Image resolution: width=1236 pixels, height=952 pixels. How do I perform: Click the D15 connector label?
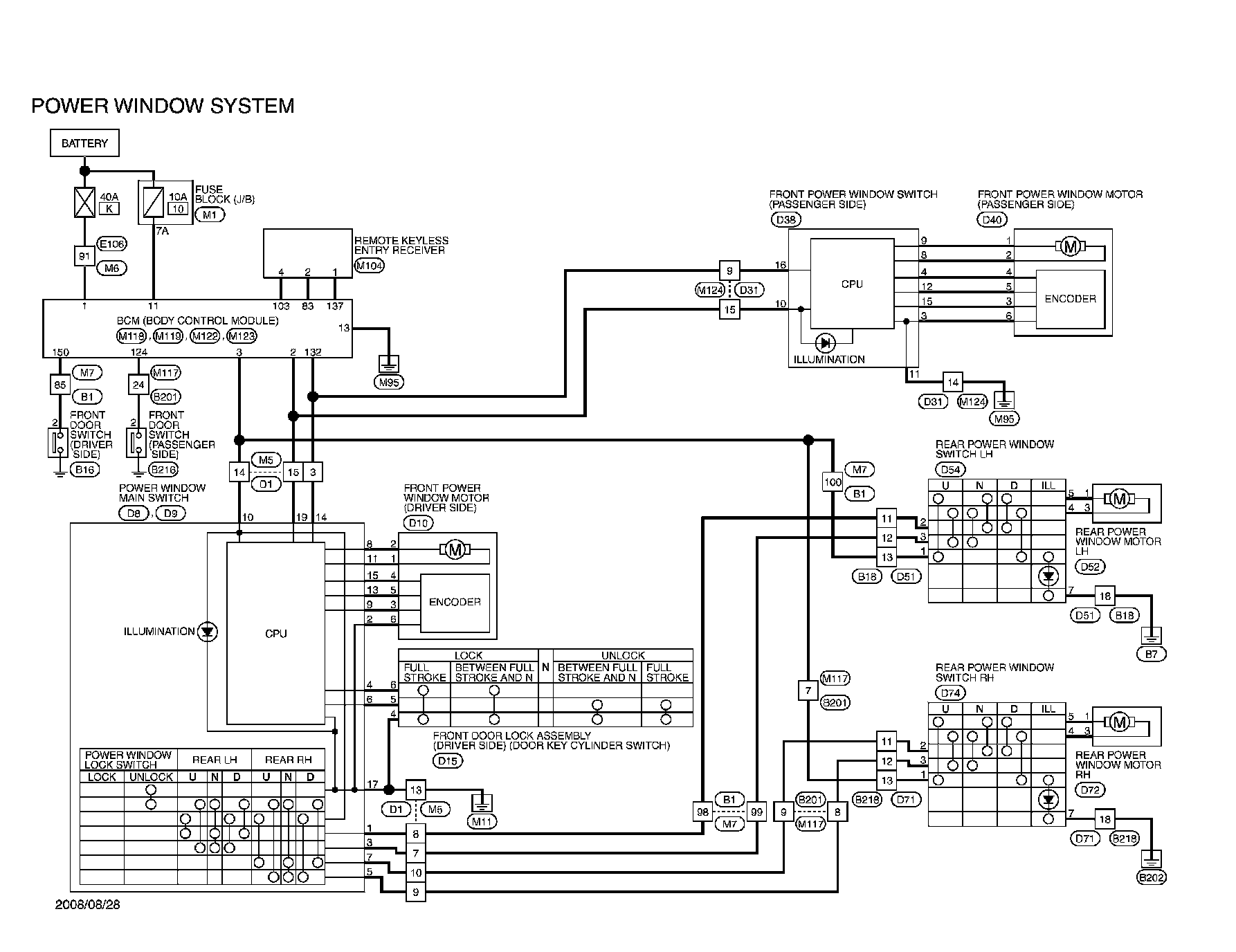point(448,761)
